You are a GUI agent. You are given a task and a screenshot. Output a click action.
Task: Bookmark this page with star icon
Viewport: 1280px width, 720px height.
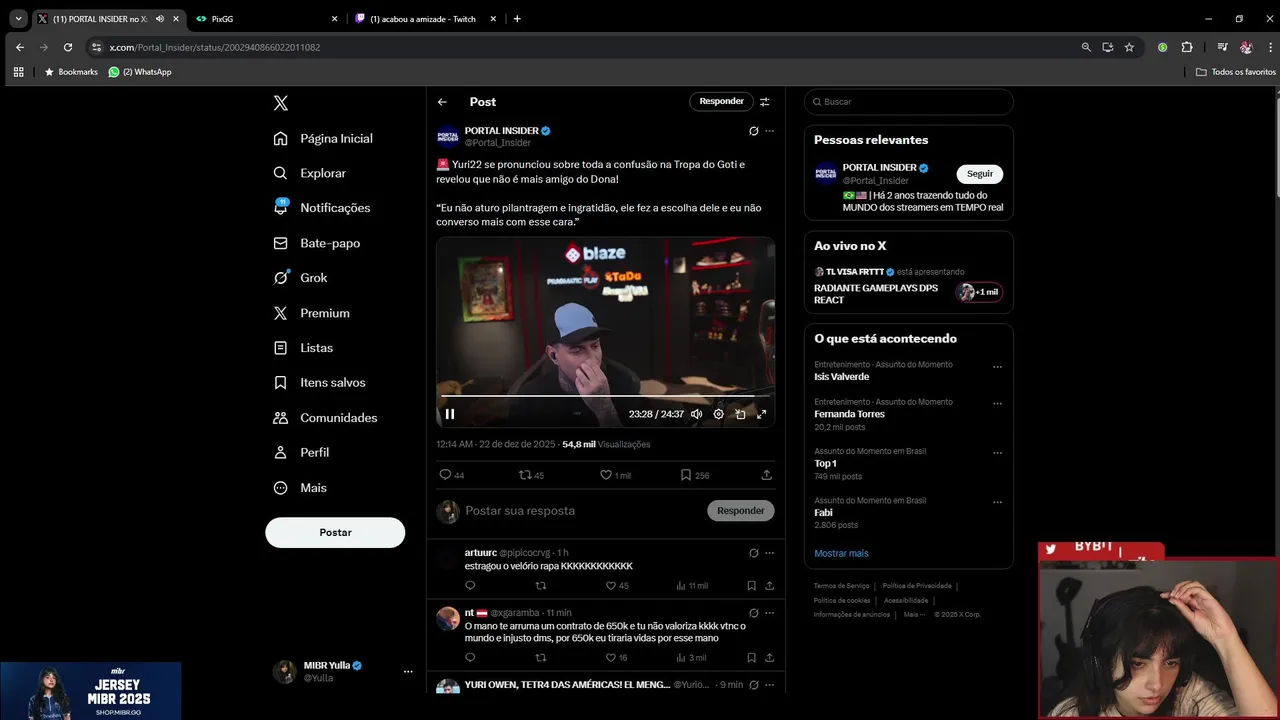pyautogui.click(x=1129, y=47)
